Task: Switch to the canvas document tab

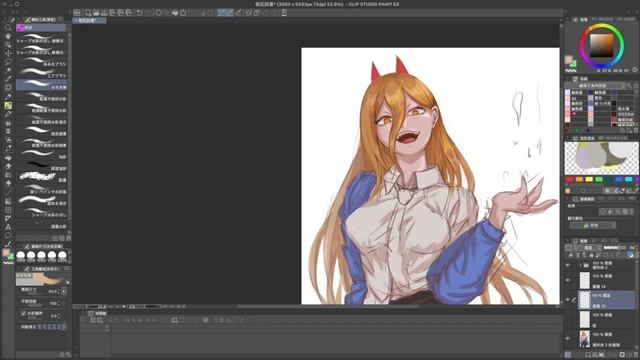Action: point(90,20)
